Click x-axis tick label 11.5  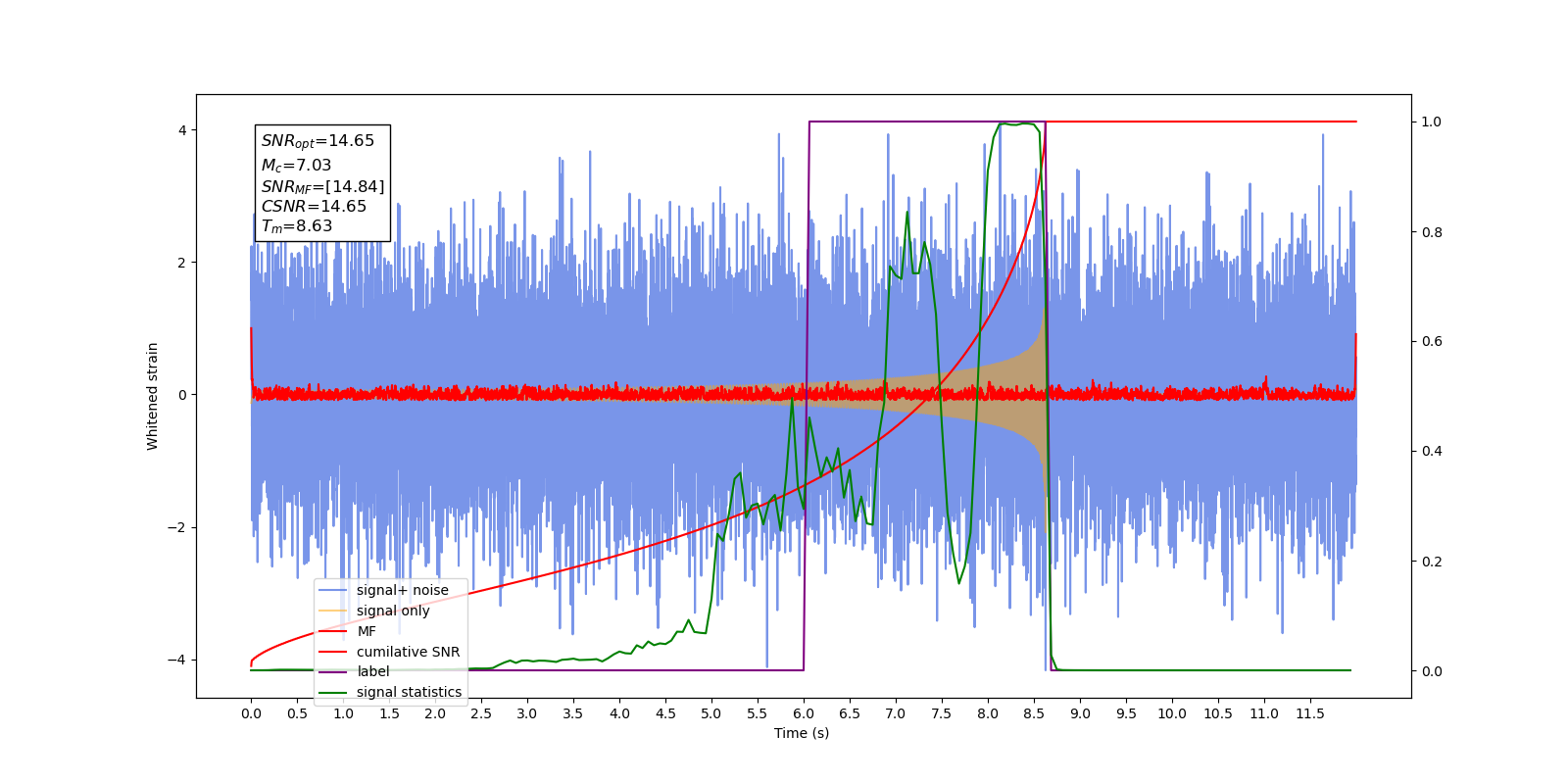tap(1310, 713)
